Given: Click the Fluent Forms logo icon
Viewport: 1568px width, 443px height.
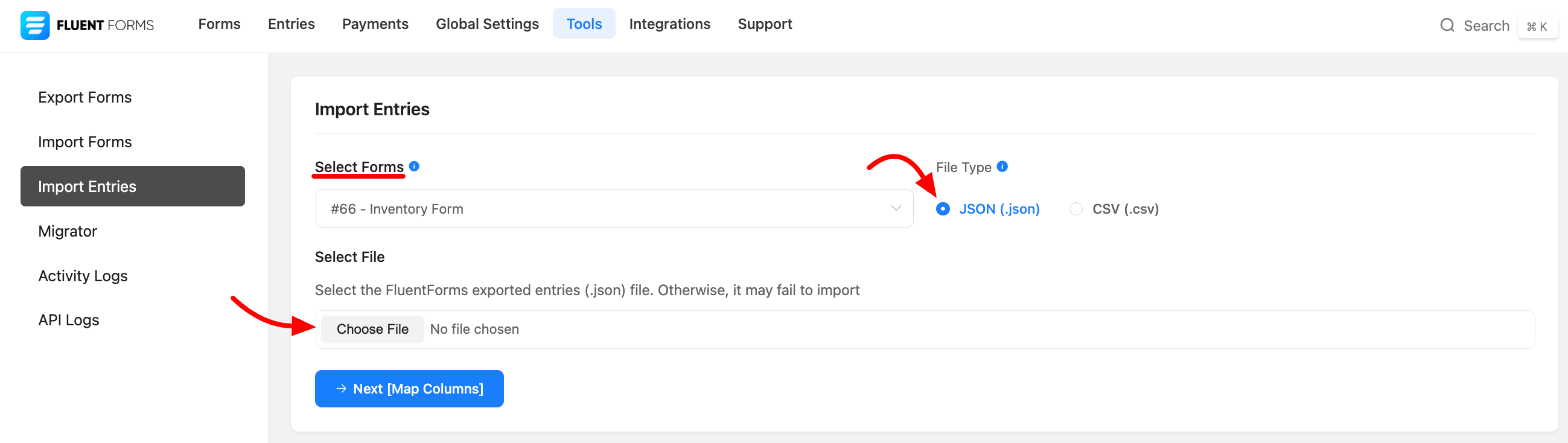Looking at the screenshot, I should (x=34, y=25).
